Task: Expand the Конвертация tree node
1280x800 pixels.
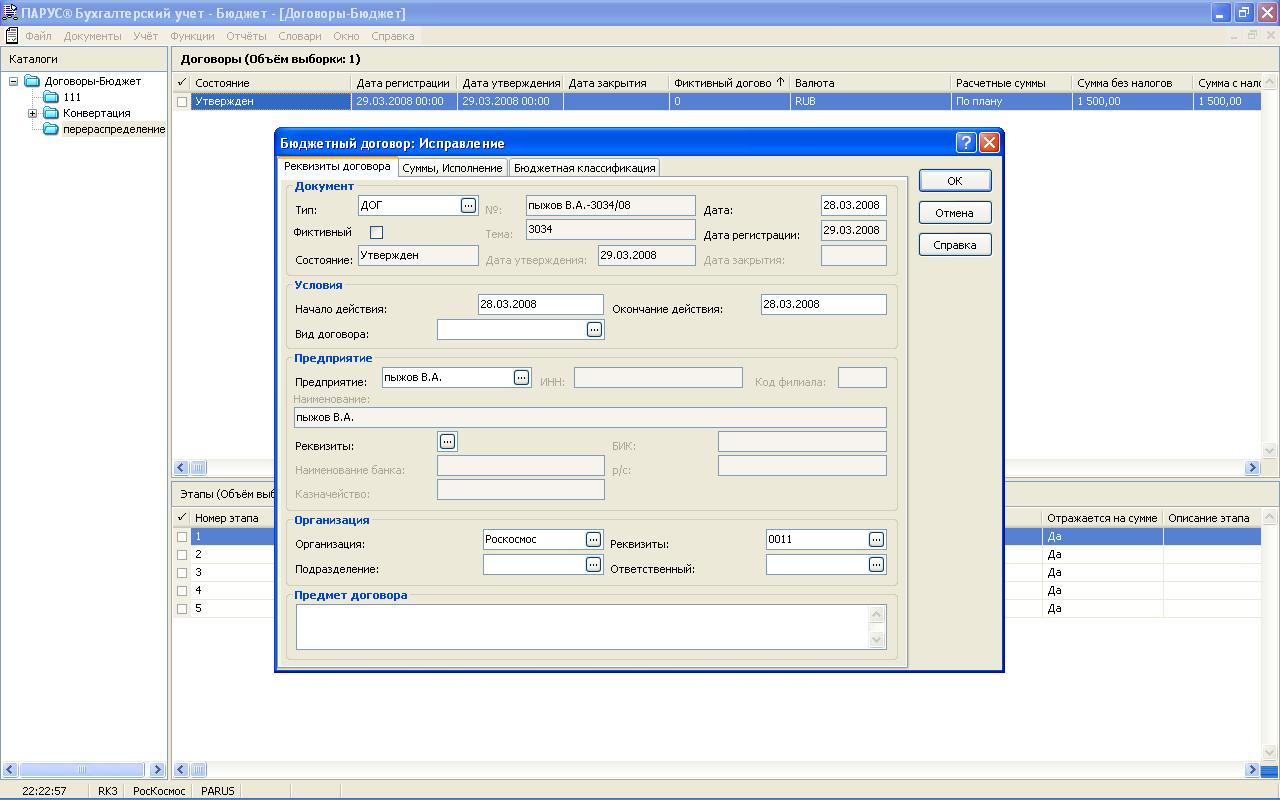Action: [32, 113]
